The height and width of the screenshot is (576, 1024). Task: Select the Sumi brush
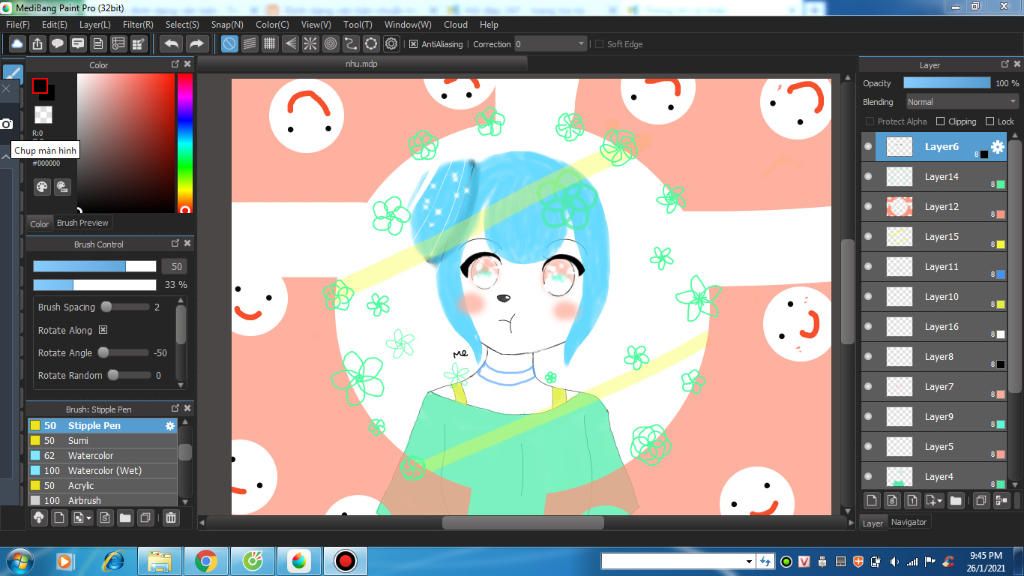(103, 441)
